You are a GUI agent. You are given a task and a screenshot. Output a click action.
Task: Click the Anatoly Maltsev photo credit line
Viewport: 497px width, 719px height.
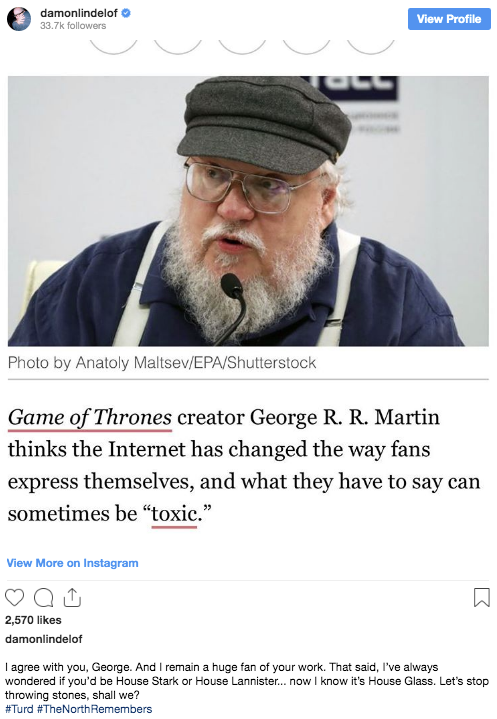(162, 363)
